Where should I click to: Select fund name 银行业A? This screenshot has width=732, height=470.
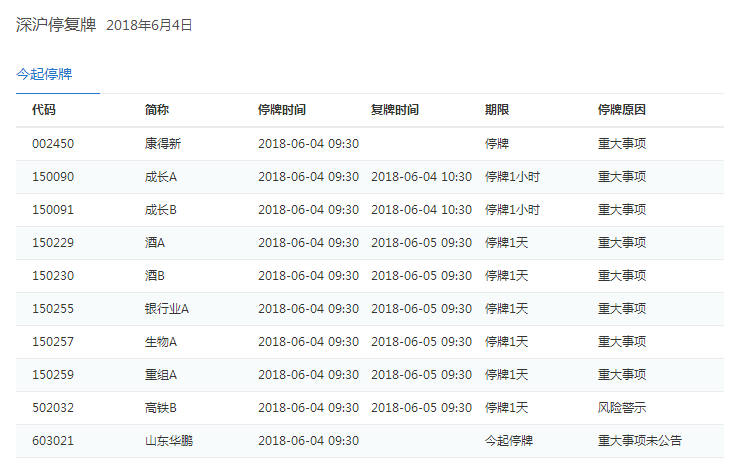[167, 309]
